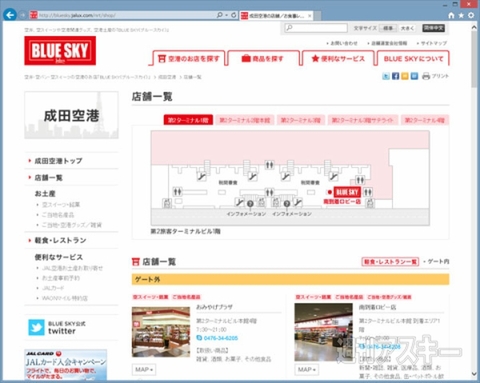Viewport: 480px width, 383px height.
Task: Click ご当地名産品 tag above おみやげプラザ
Action: [x=186, y=297]
